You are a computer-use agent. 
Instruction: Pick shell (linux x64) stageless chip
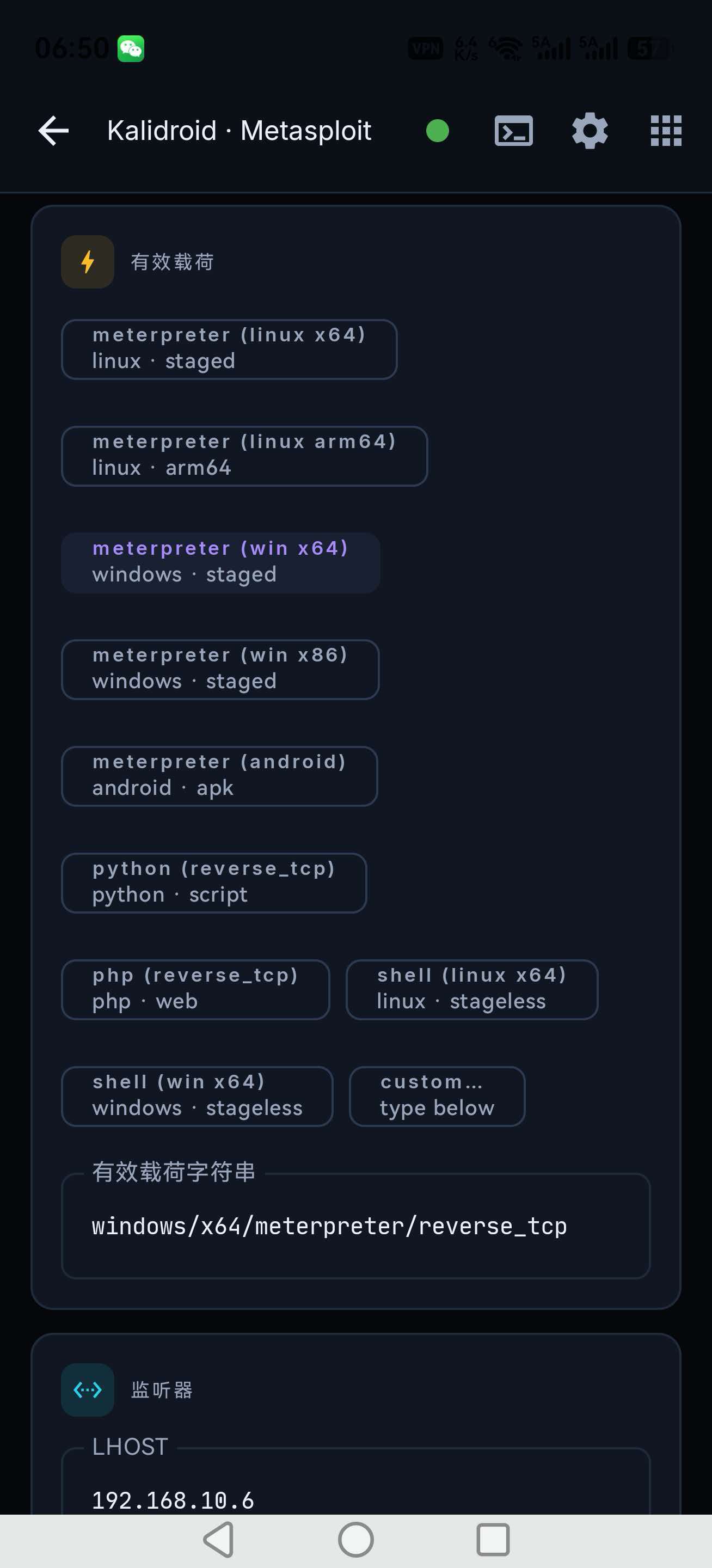[472, 989]
